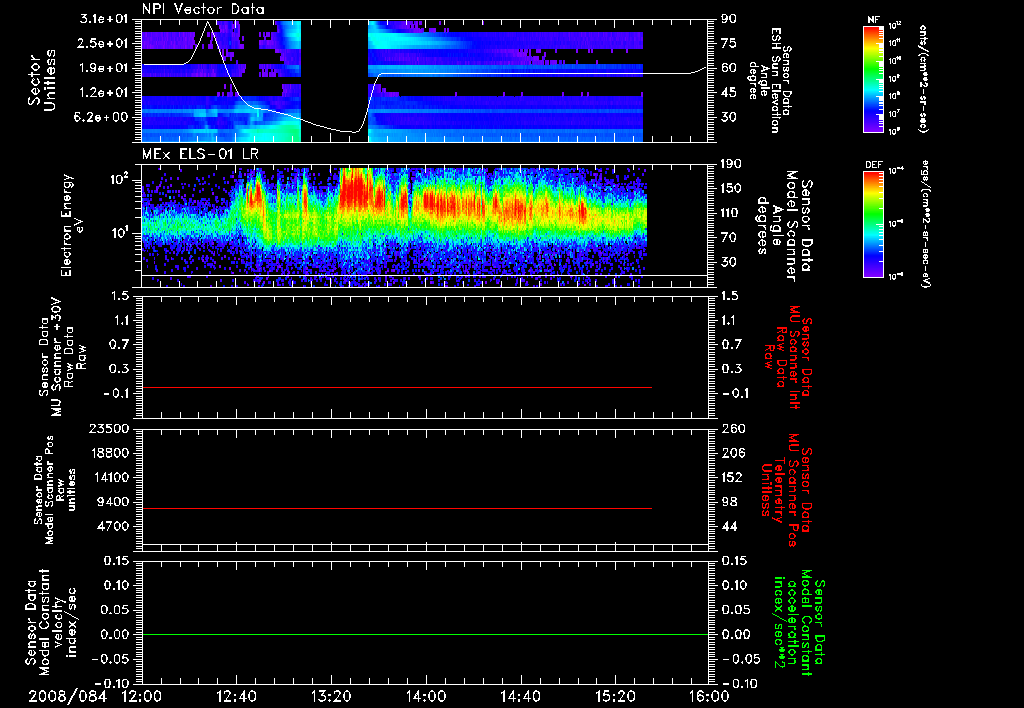The width and height of the screenshot is (1024, 708).
Task: Select the "MEx ELS-01 LR" panel title
Action: click(199, 154)
